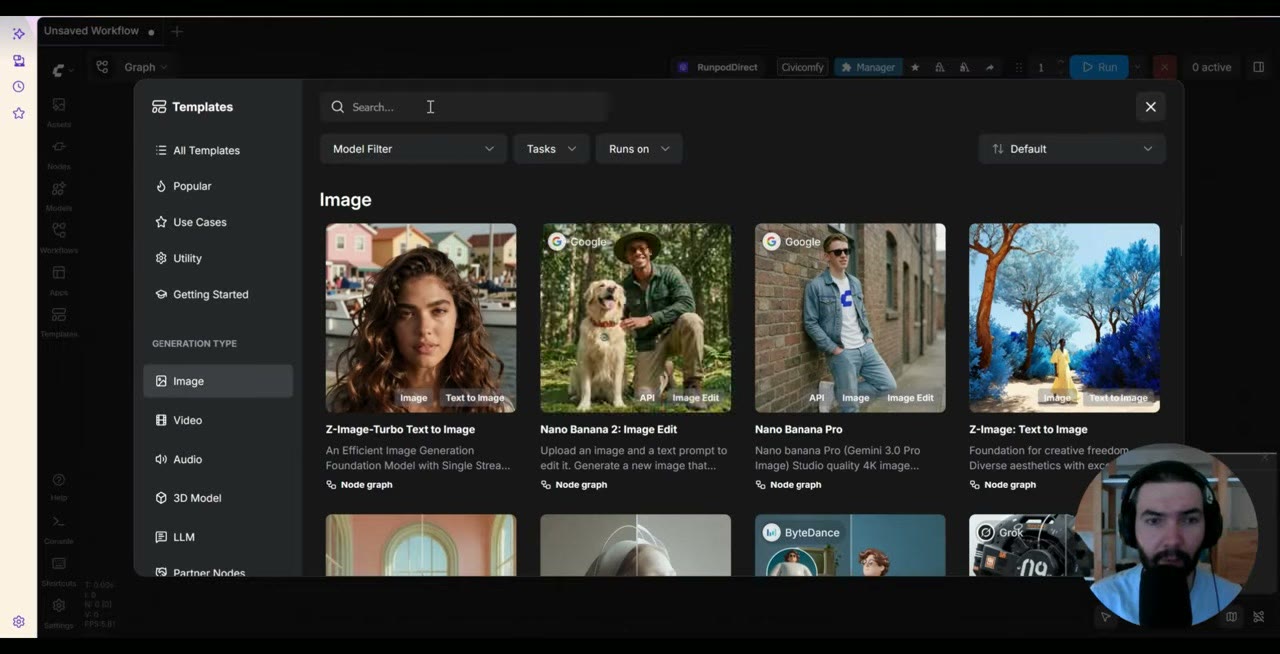Click the 0 active queue indicator
Screen dimensions: 1280x654
[1211, 67]
